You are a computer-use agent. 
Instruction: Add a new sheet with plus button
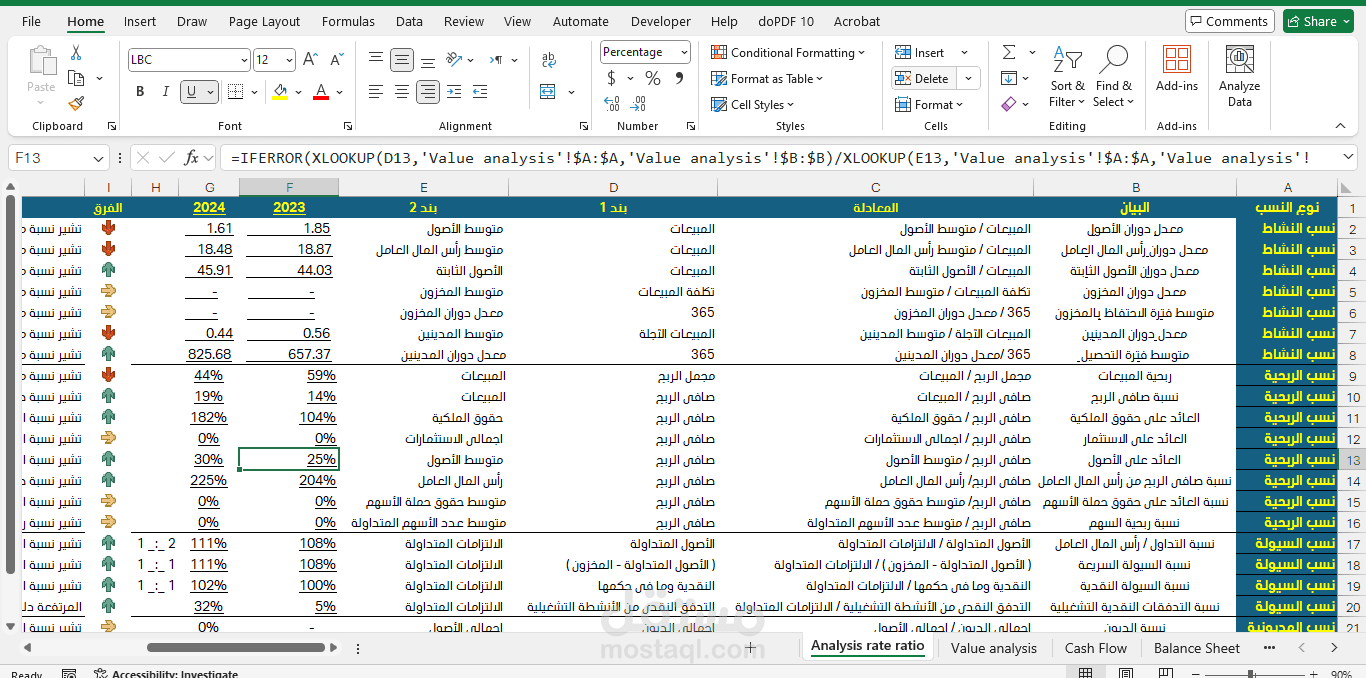[751, 647]
